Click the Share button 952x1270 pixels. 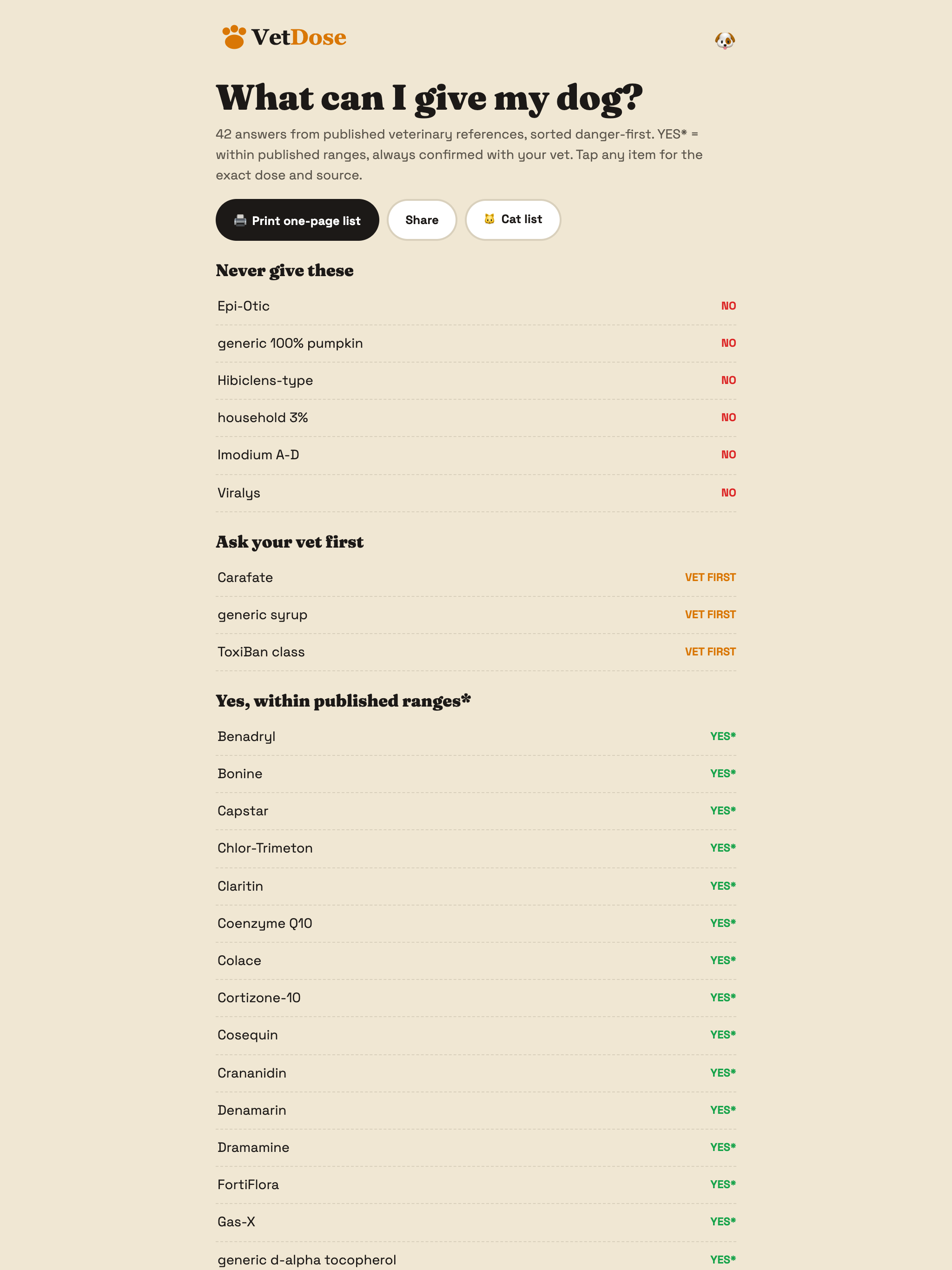click(x=422, y=220)
